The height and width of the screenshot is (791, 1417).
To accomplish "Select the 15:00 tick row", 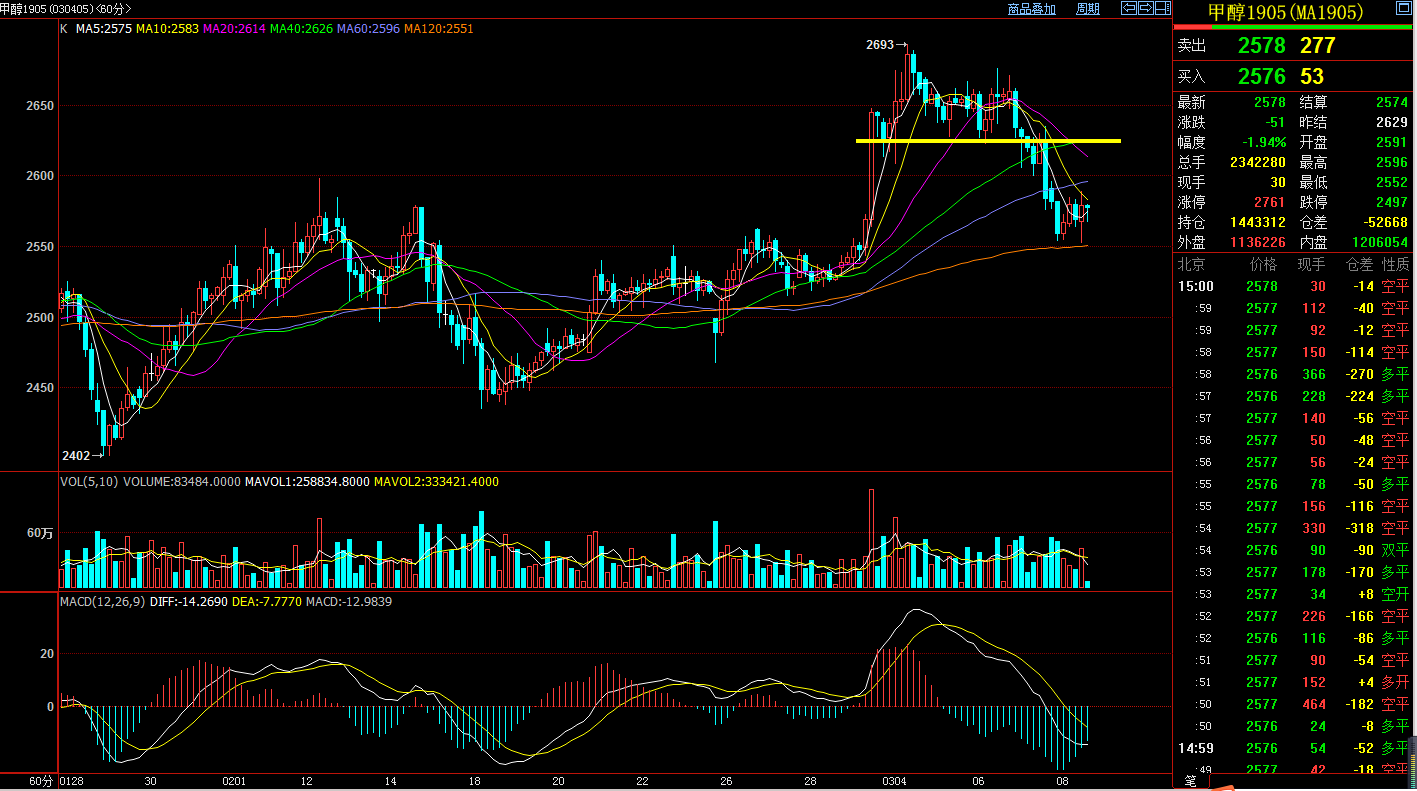I will pyautogui.click(x=1294, y=286).
